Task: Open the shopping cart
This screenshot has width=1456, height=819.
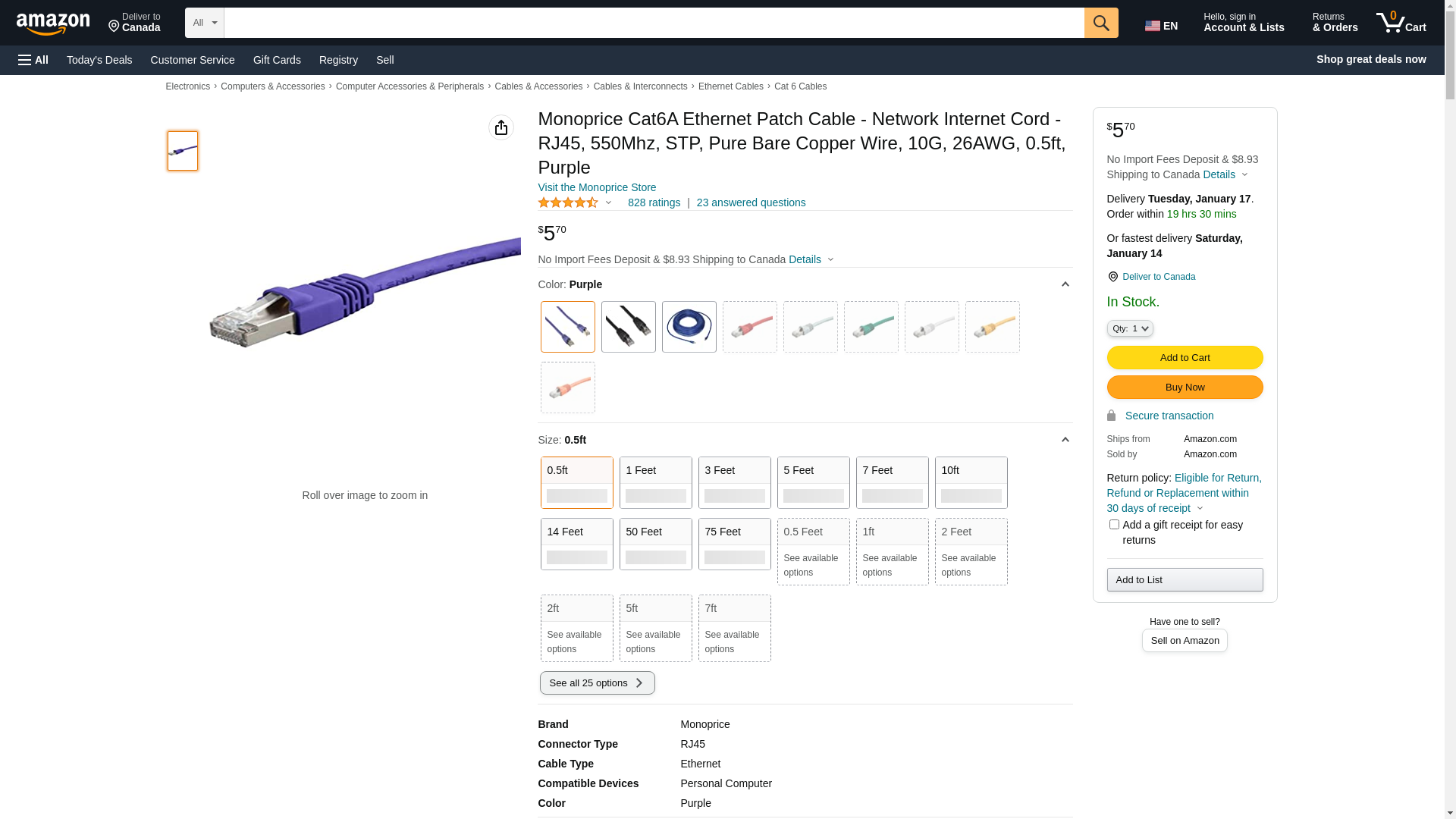Action: tap(1401, 23)
